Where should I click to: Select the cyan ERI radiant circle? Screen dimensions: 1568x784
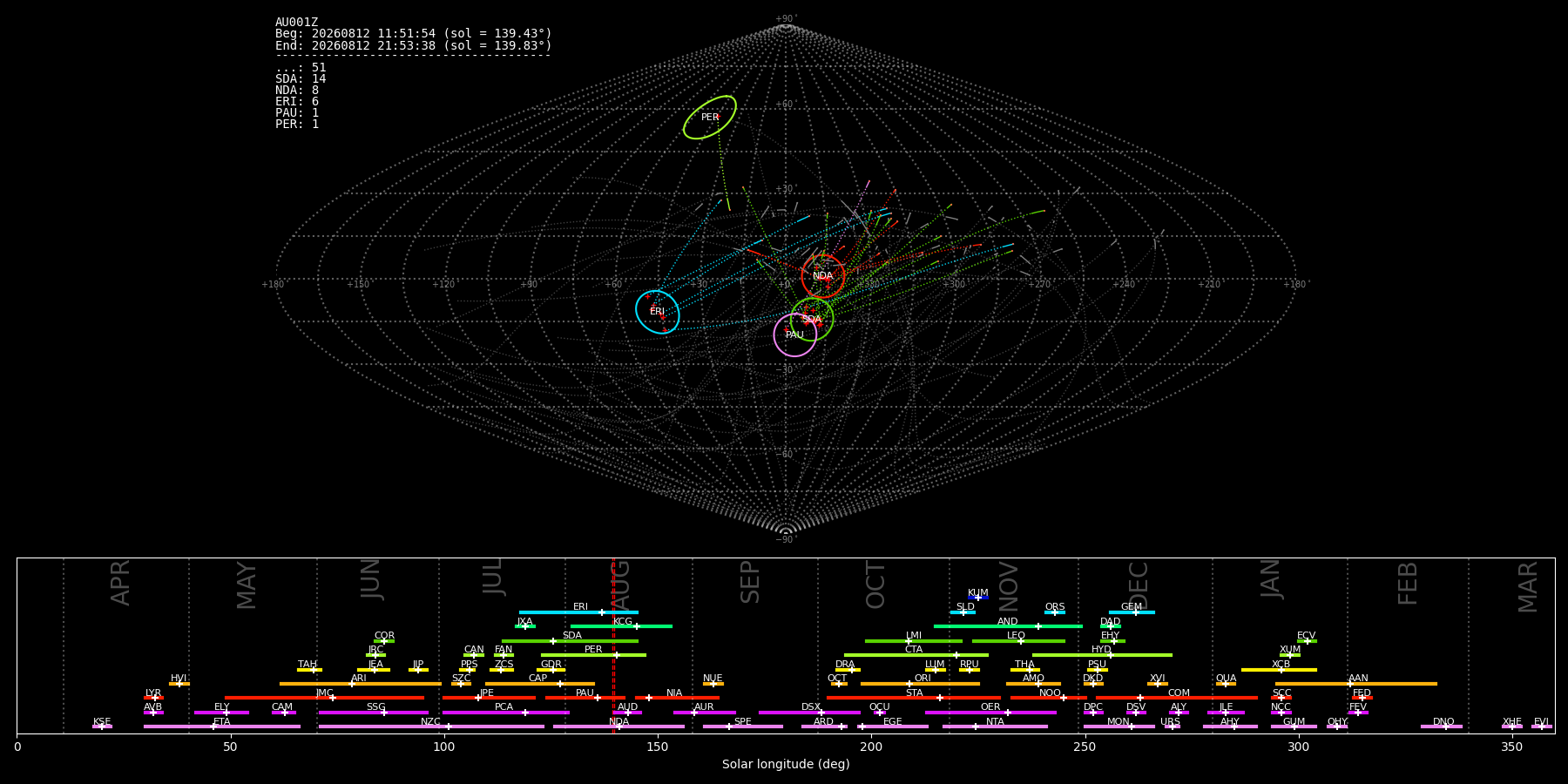click(x=658, y=312)
